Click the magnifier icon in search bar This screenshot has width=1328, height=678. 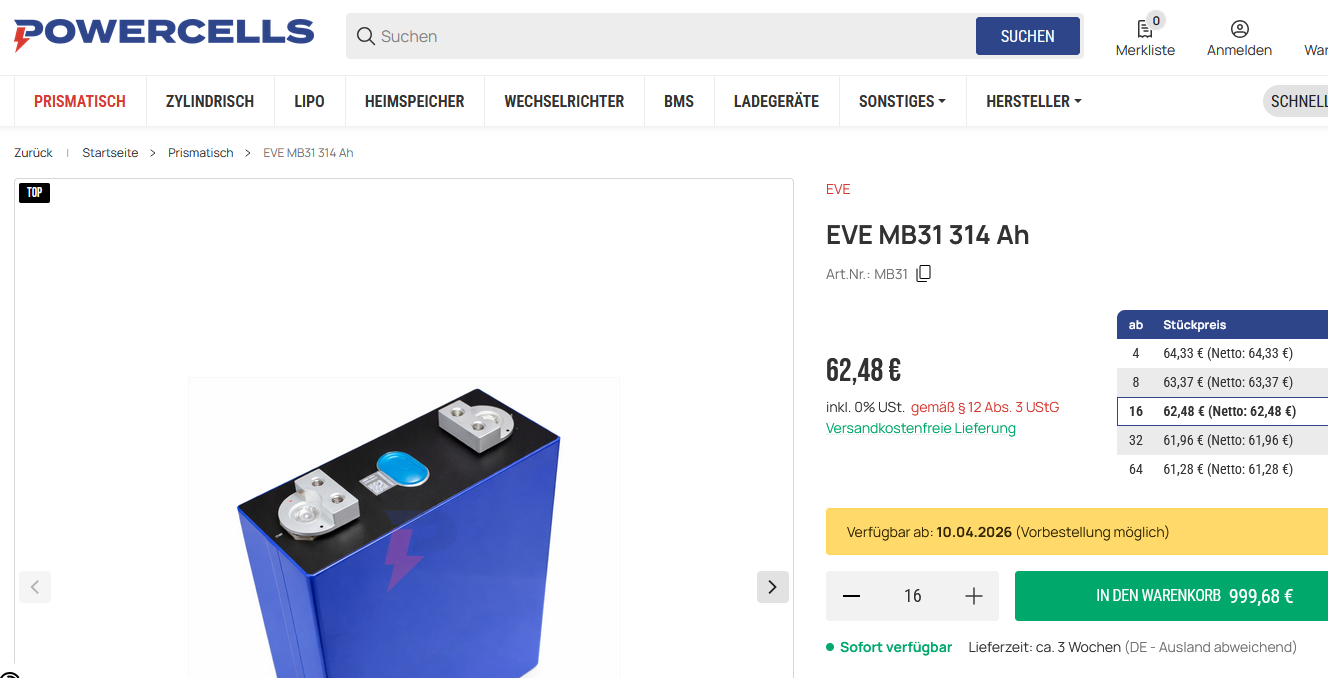(x=366, y=36)
